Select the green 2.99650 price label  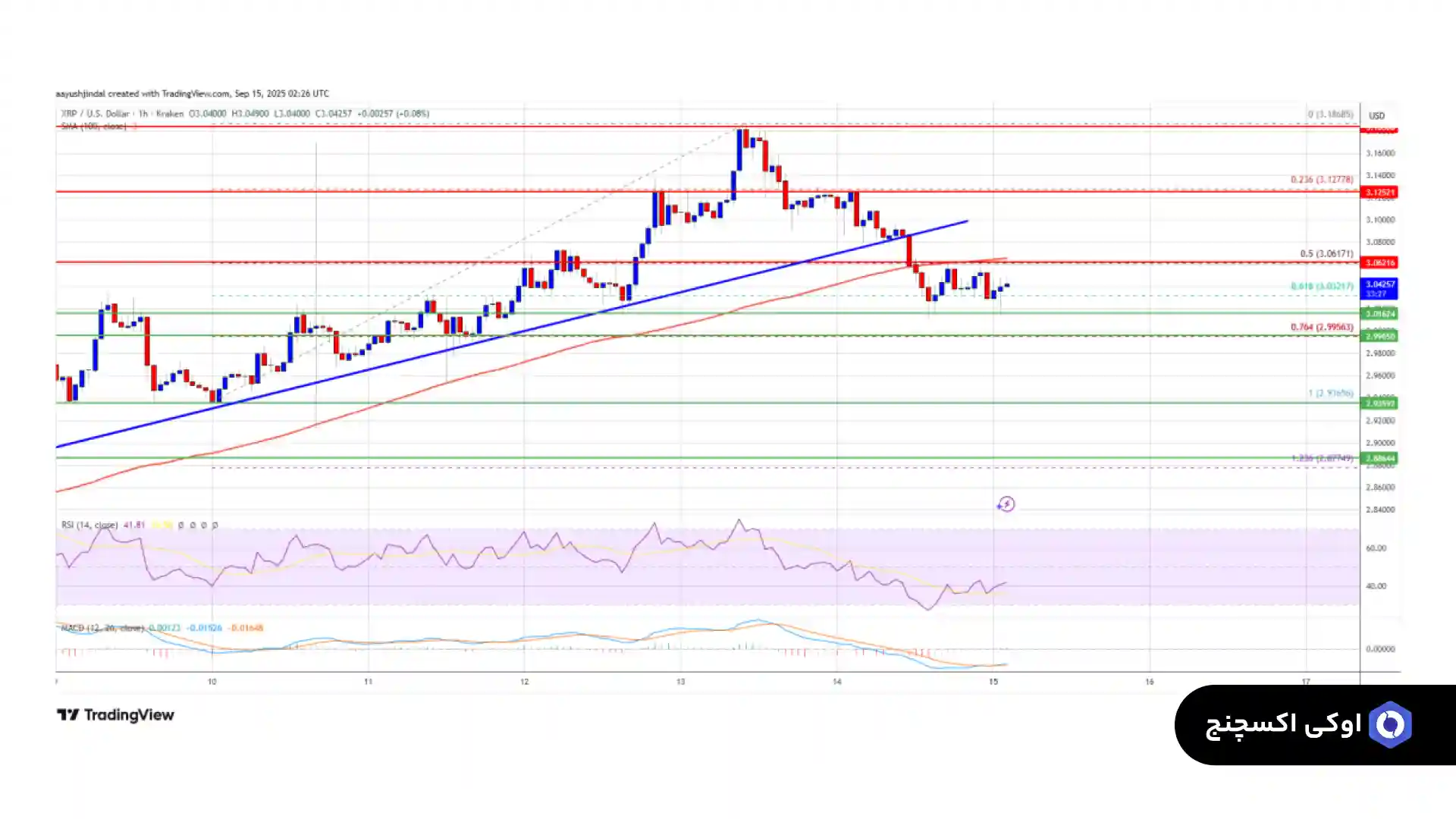click(x=1379, y=336)
